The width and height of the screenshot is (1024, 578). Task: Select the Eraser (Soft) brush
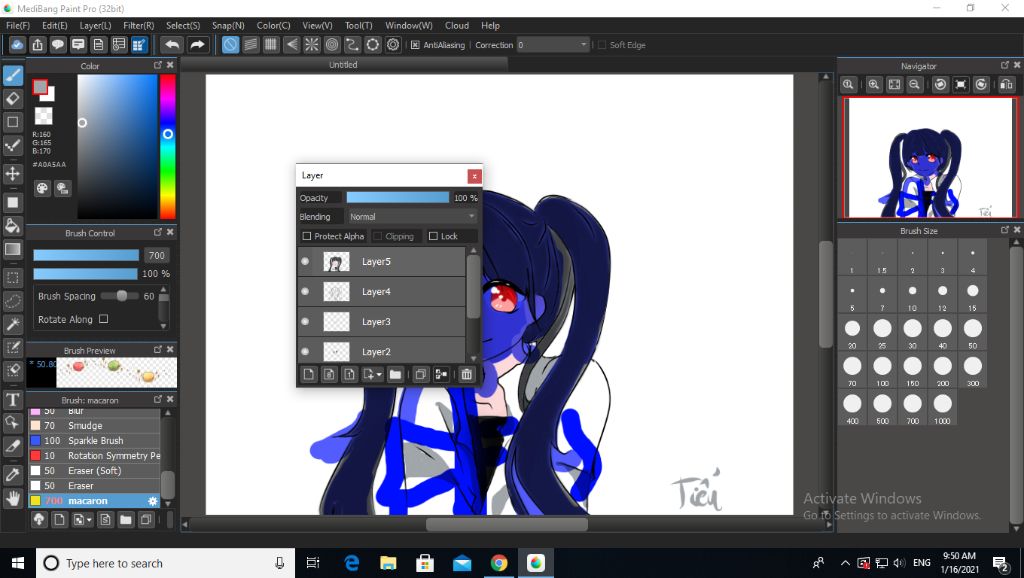tap(94, 470)
